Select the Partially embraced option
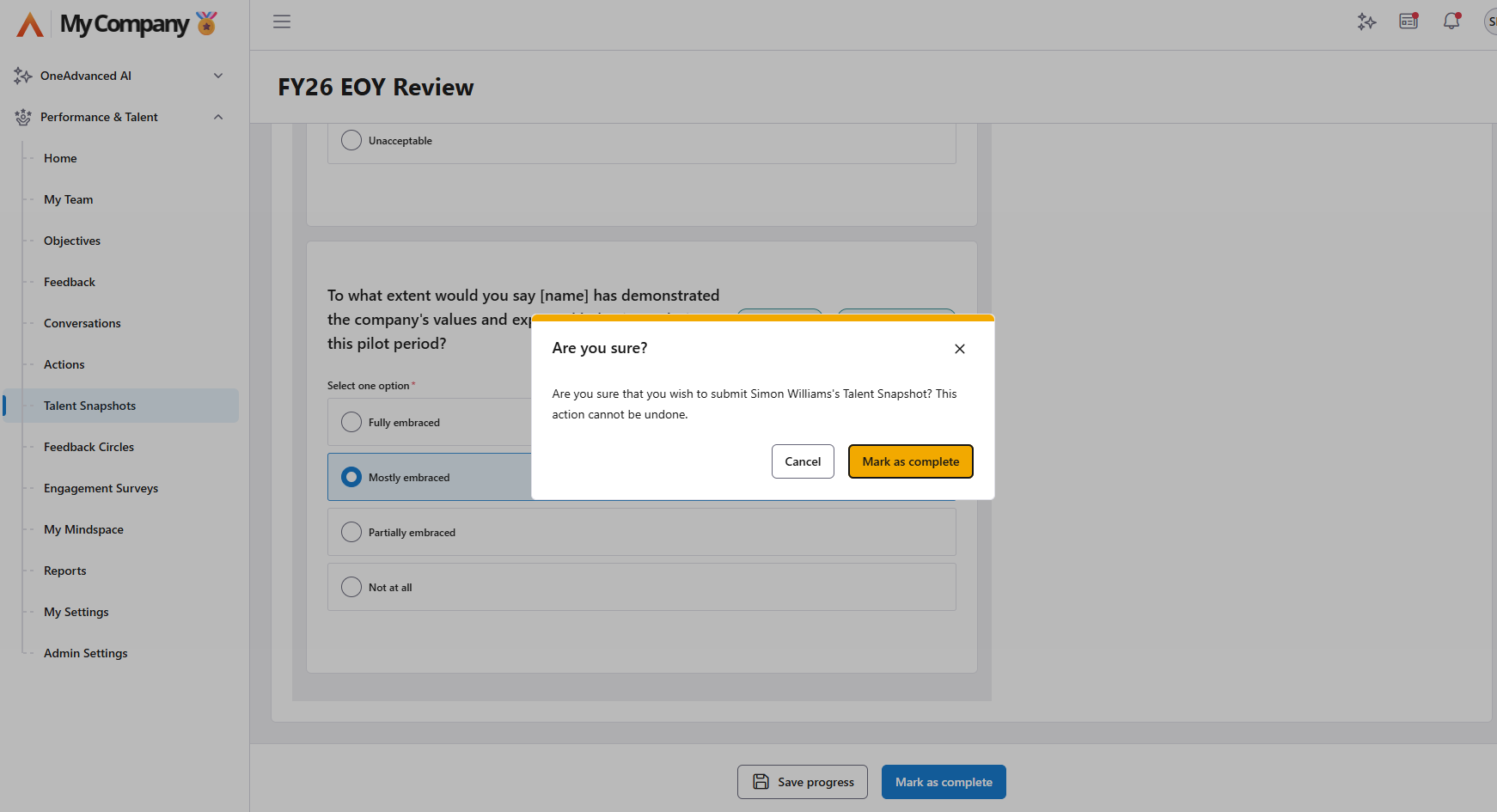The width and height of the screenshot is (1497, 812). (x=351, y=532)
